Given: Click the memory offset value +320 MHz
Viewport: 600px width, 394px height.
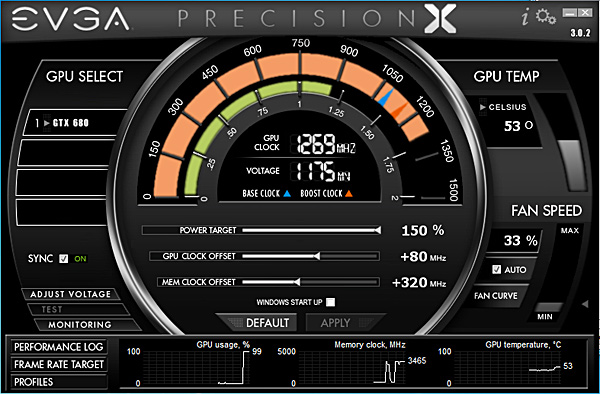Looking at the screenshot, I should pos(419,283).
